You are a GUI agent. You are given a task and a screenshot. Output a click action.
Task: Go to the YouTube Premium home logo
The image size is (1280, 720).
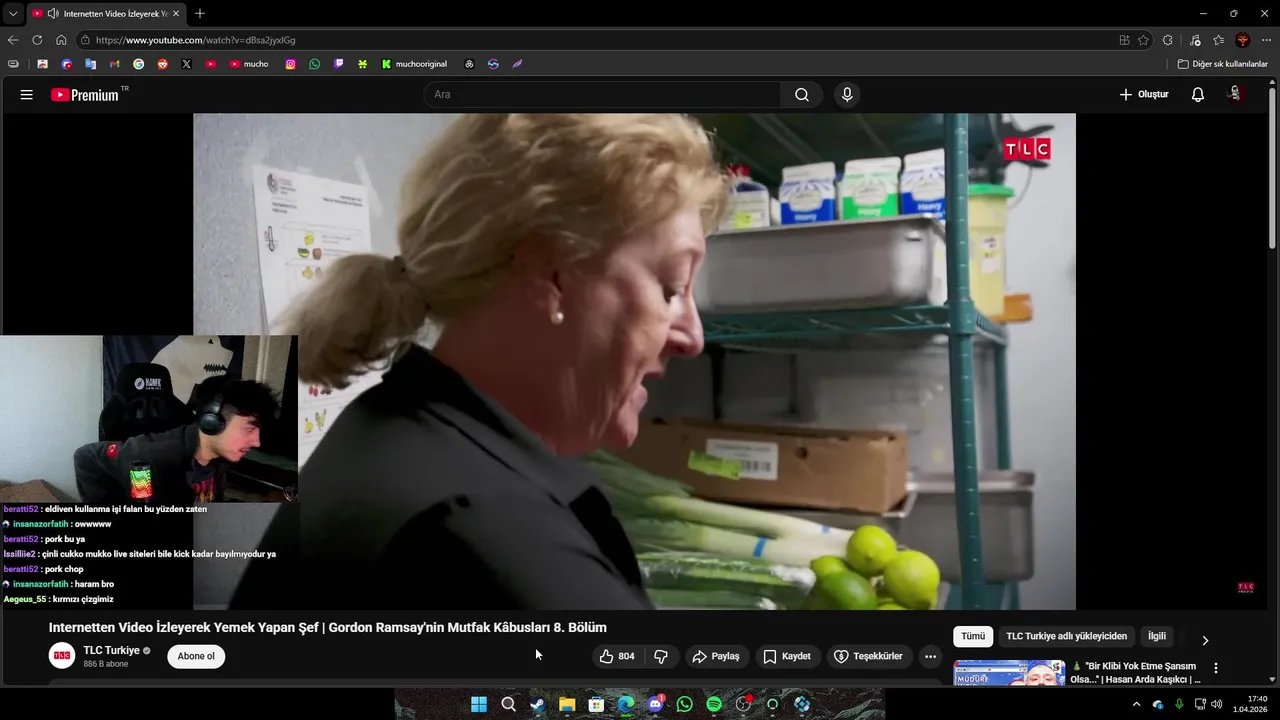[85, 95]
